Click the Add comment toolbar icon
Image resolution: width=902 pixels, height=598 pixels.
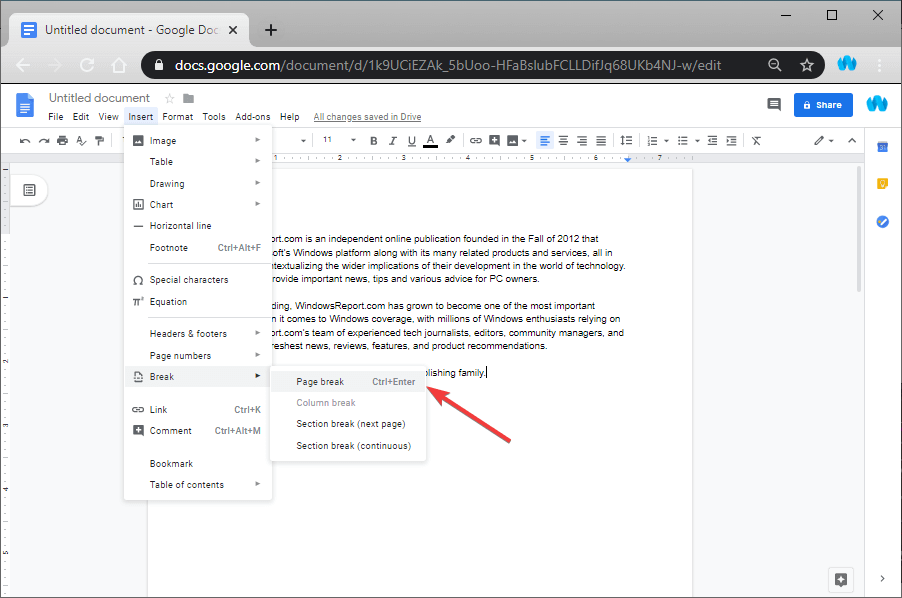tap(494, 141)
